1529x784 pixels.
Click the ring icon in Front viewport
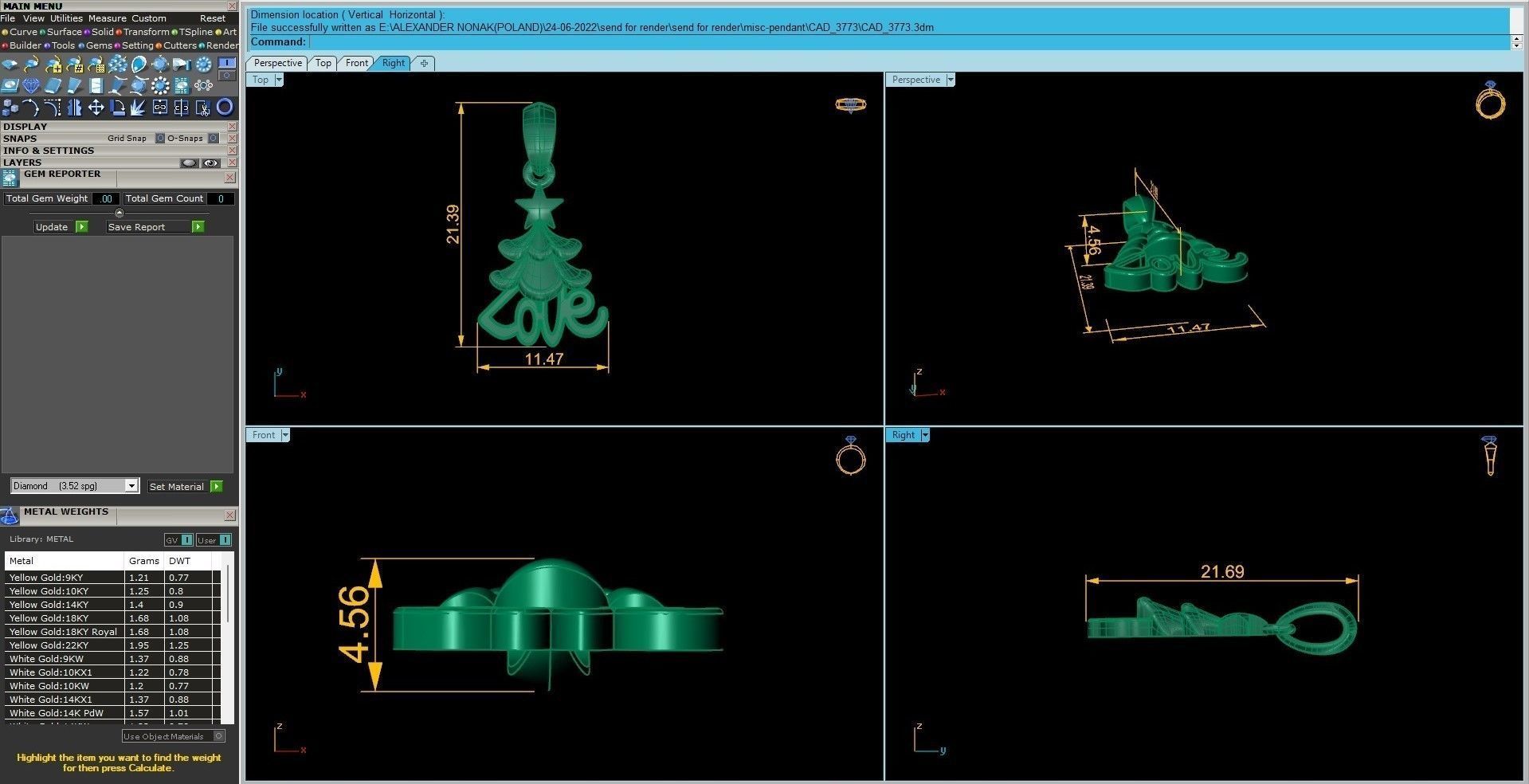click(x=851, y=456)
